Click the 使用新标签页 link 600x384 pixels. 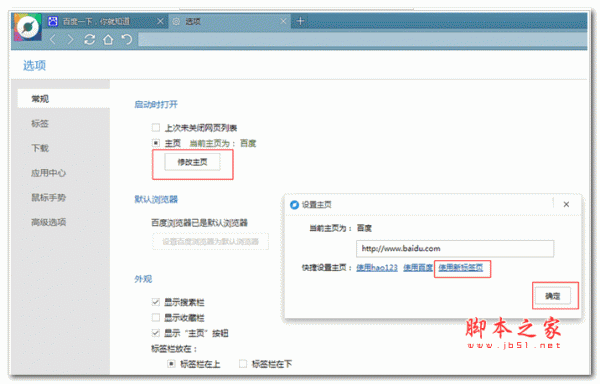click(x=461, y=267)
